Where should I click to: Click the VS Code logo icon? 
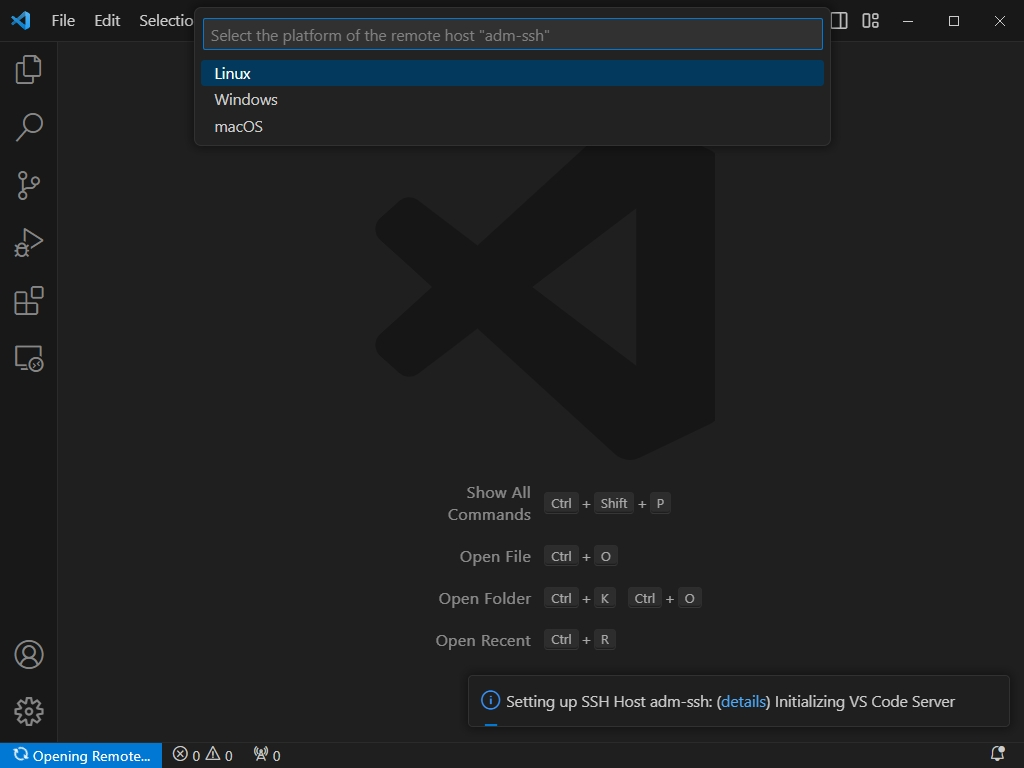pos(21,20)
